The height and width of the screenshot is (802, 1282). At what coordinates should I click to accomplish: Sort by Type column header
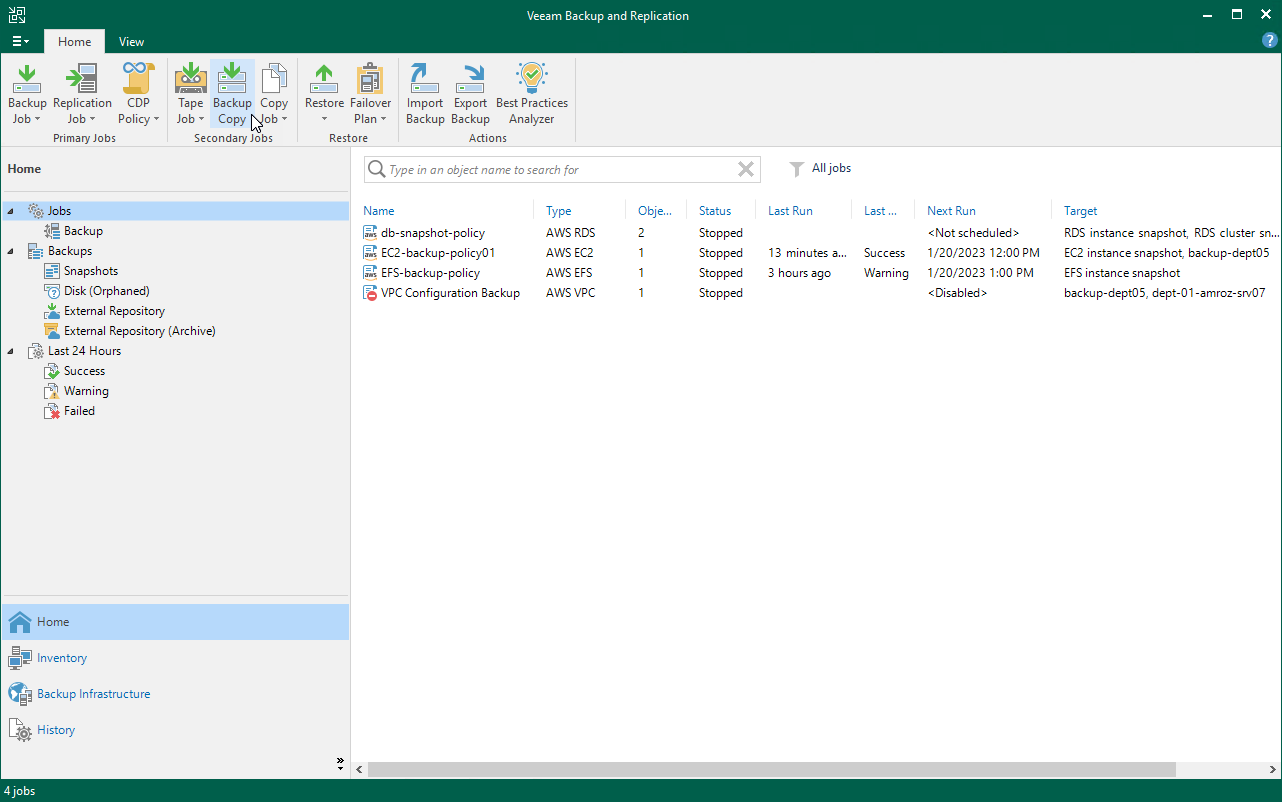[559, 211]
